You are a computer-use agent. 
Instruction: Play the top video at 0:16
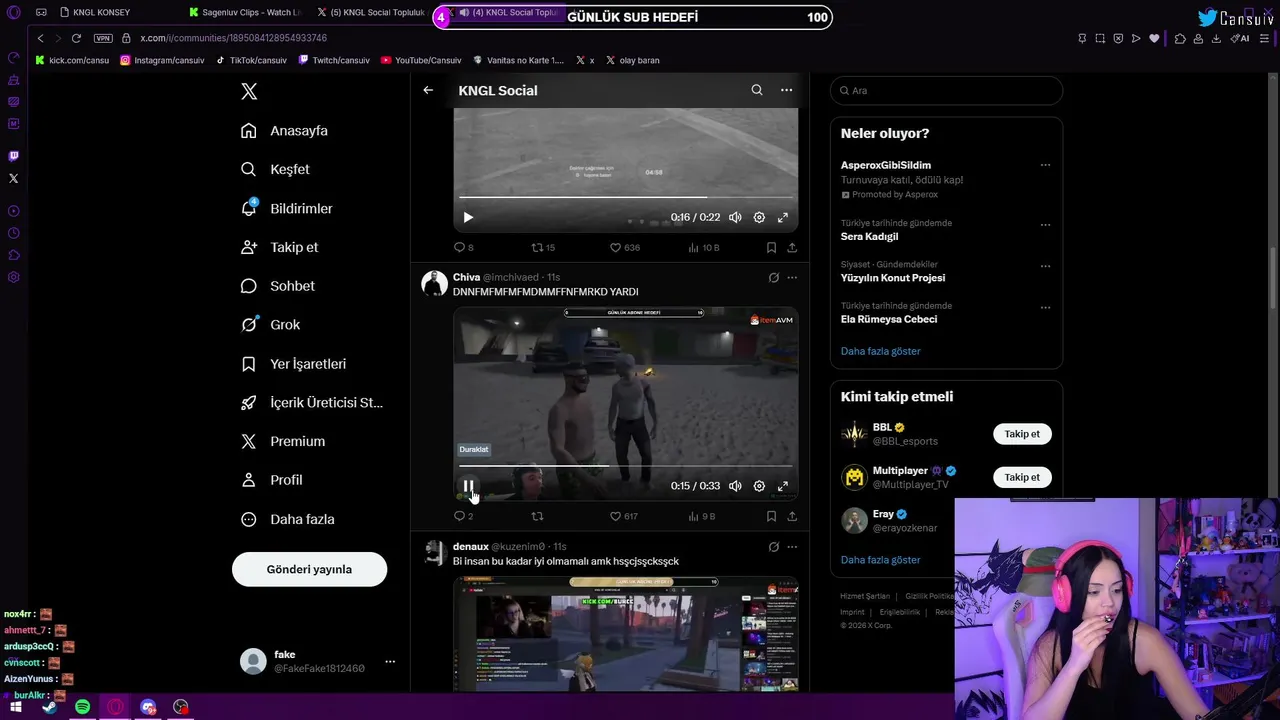click(x=468, y=217)
